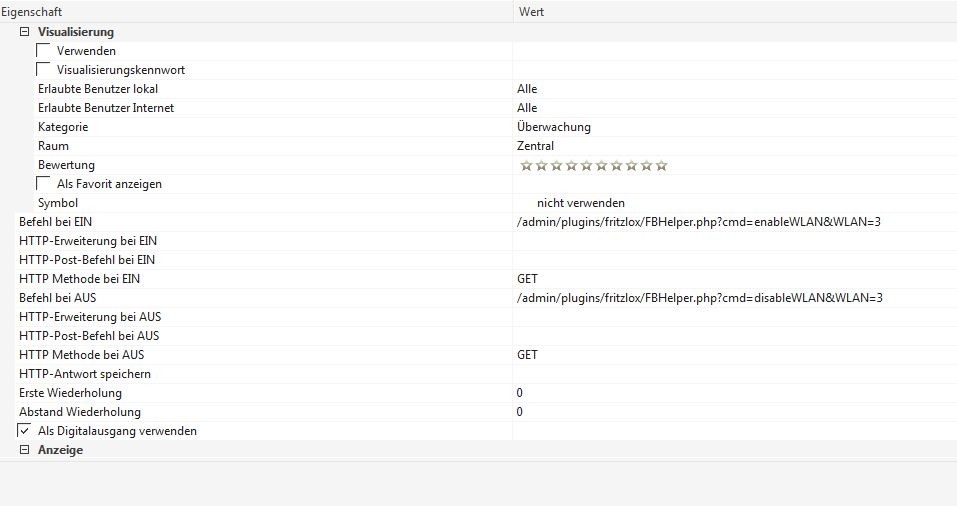Click the HTTP Methode bei EIN value GET
The image size is (957, 506).
pos(527,279)
